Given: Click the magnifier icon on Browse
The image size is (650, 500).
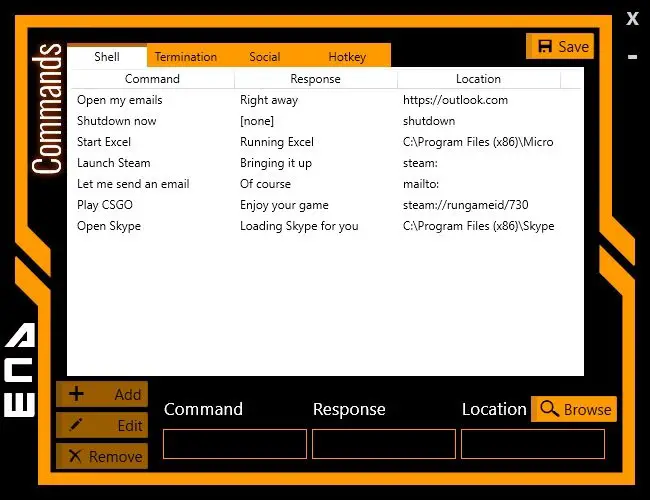Looking at the screenshot, I should click(x=549, y=409).
